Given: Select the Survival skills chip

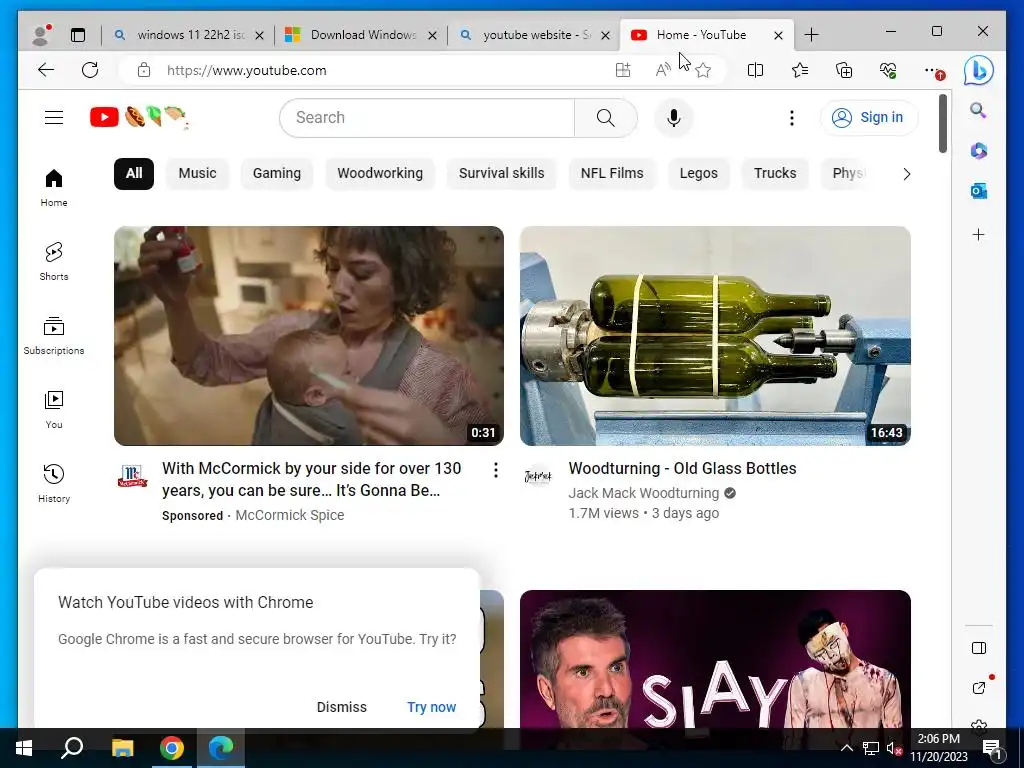Looking at the screenshot, I should point(502,174).
